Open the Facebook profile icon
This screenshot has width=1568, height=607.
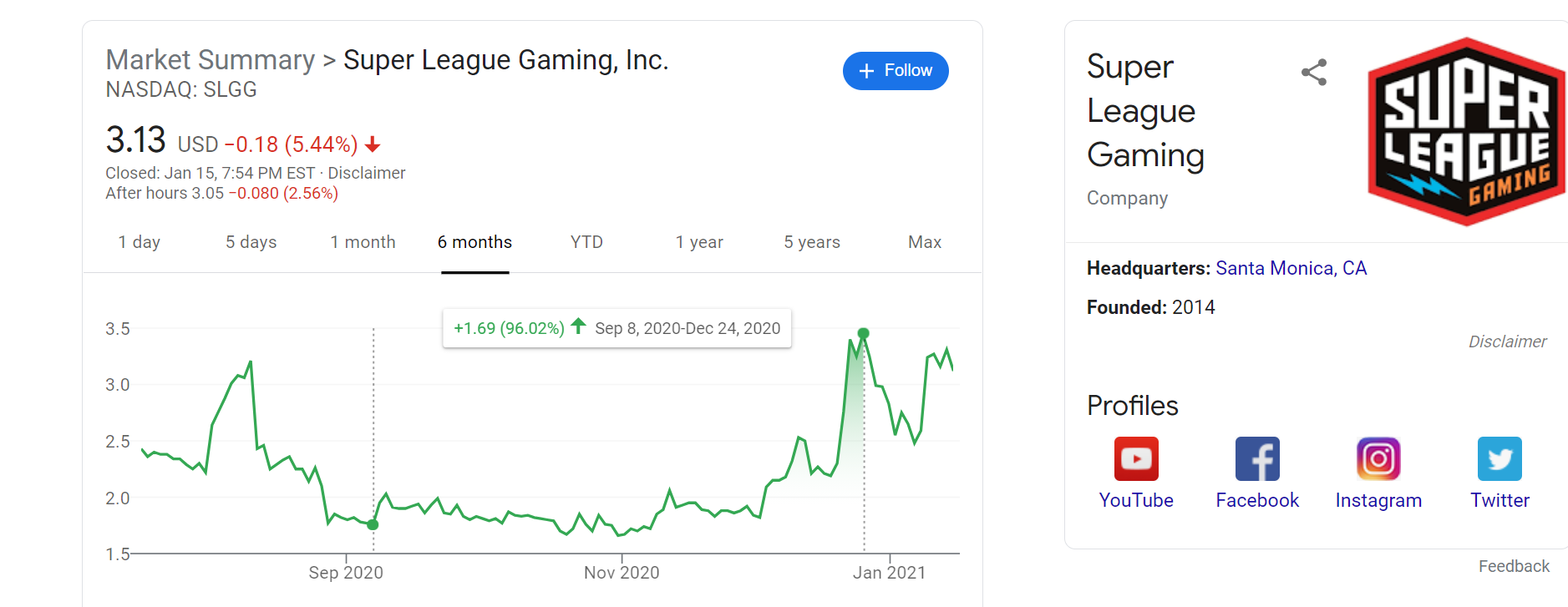click(x=1257, y=458)
